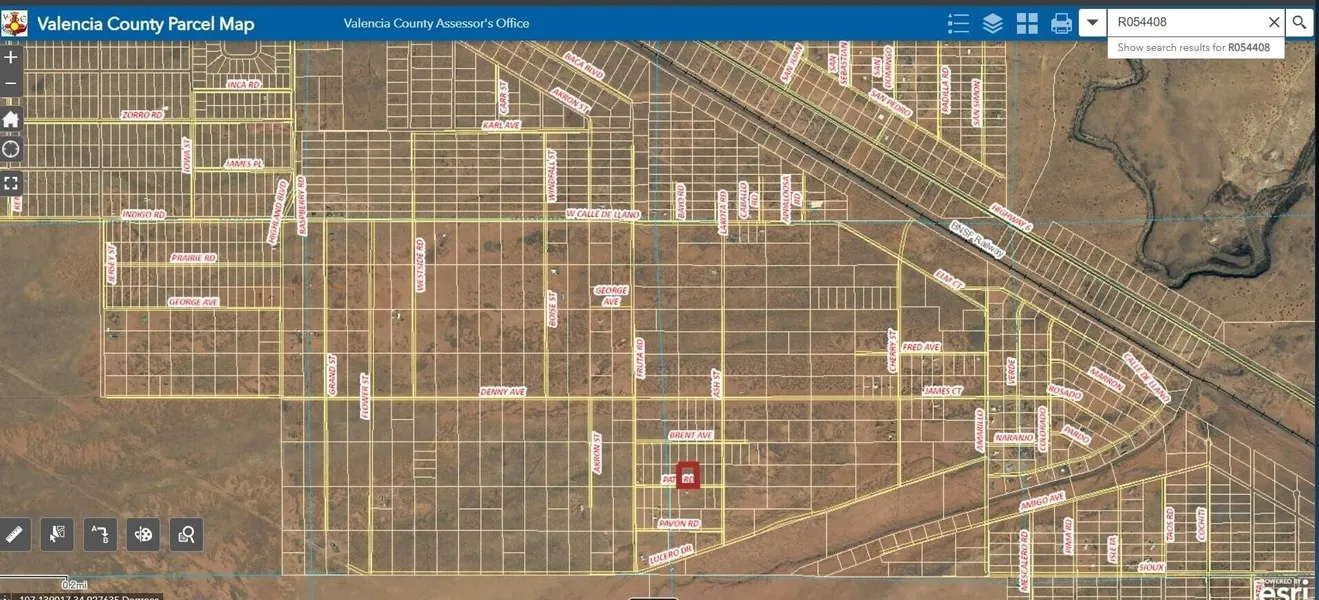The height and width of the screenshot is (600, 1319).
Task: Open the Layer List panel
Action: click(x=992, y=23)
